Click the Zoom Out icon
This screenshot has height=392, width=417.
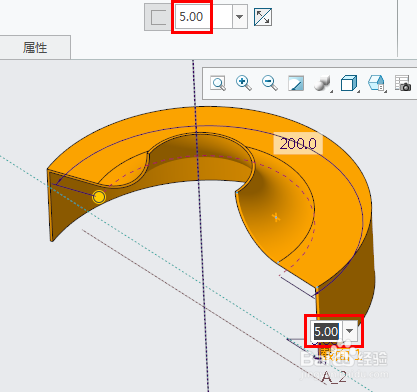(x=269, y=83)
